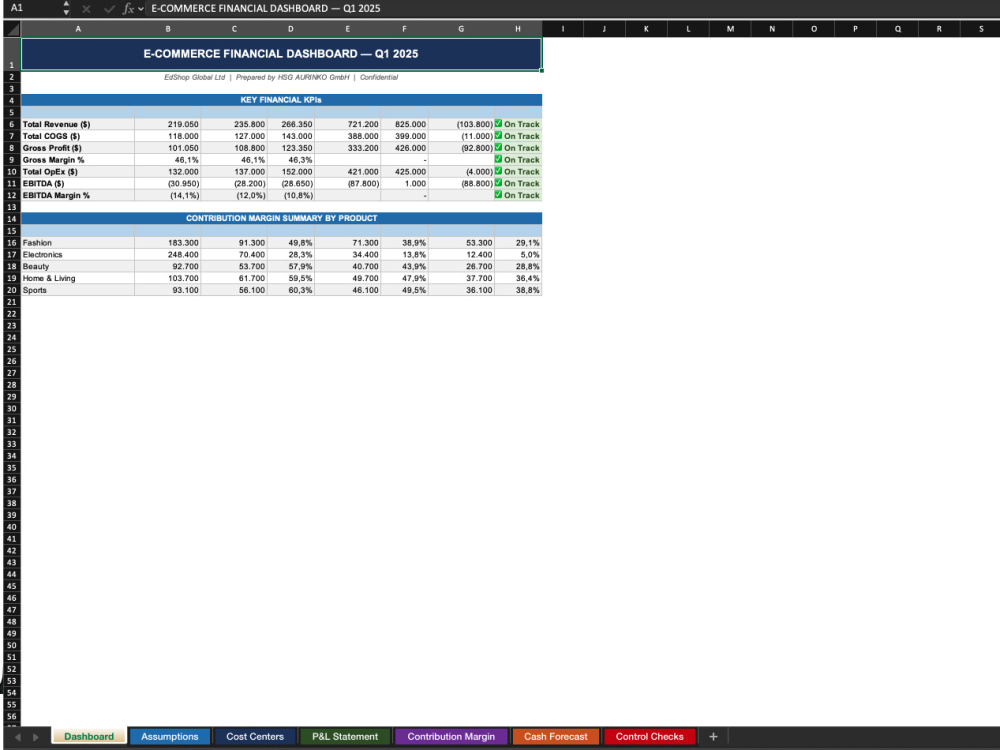
Task: Switch to the Control Checks tab
Action: coord(649,737)
